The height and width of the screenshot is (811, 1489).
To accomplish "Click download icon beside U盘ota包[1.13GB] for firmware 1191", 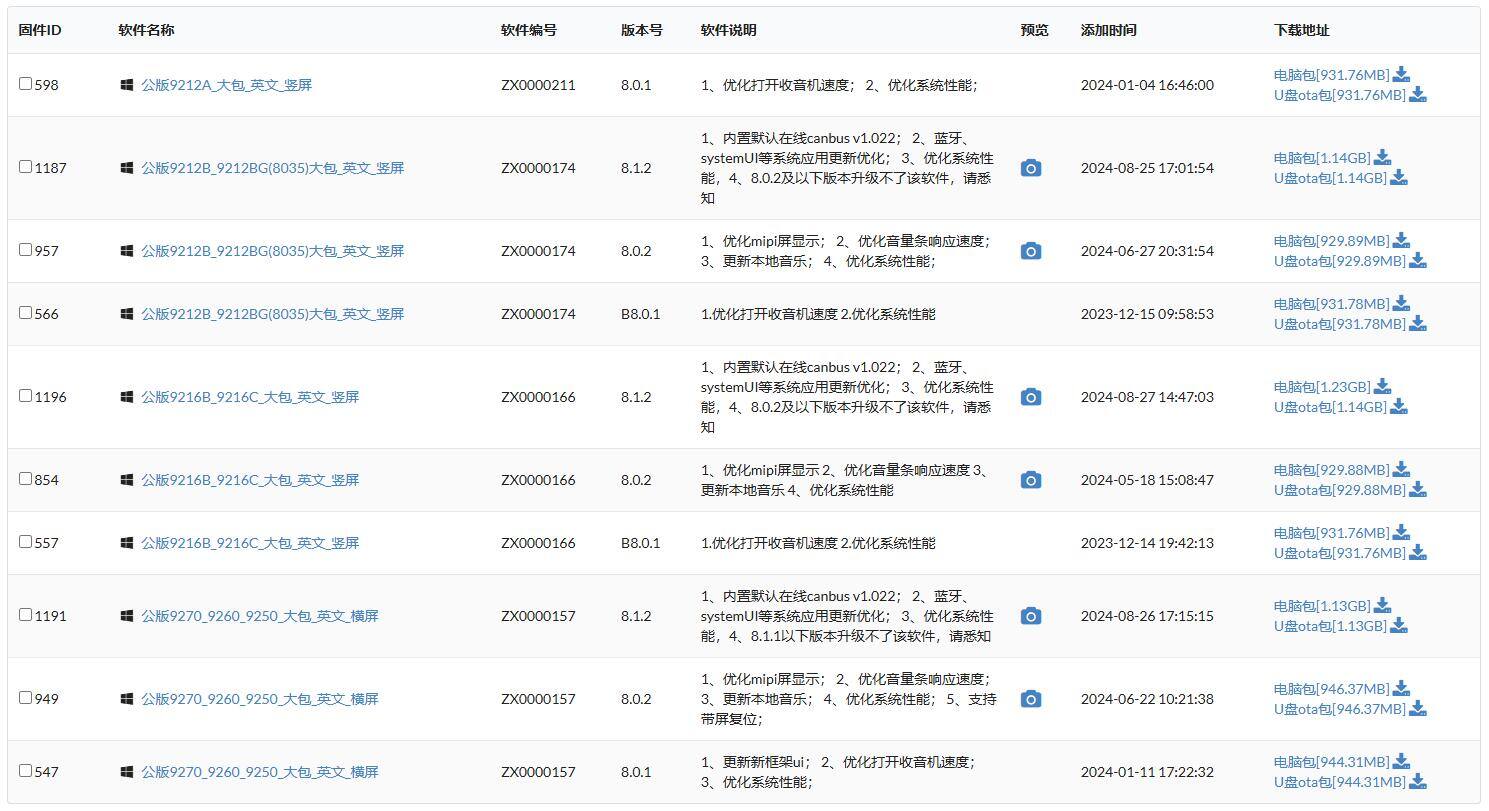I will click(1398, 626).
